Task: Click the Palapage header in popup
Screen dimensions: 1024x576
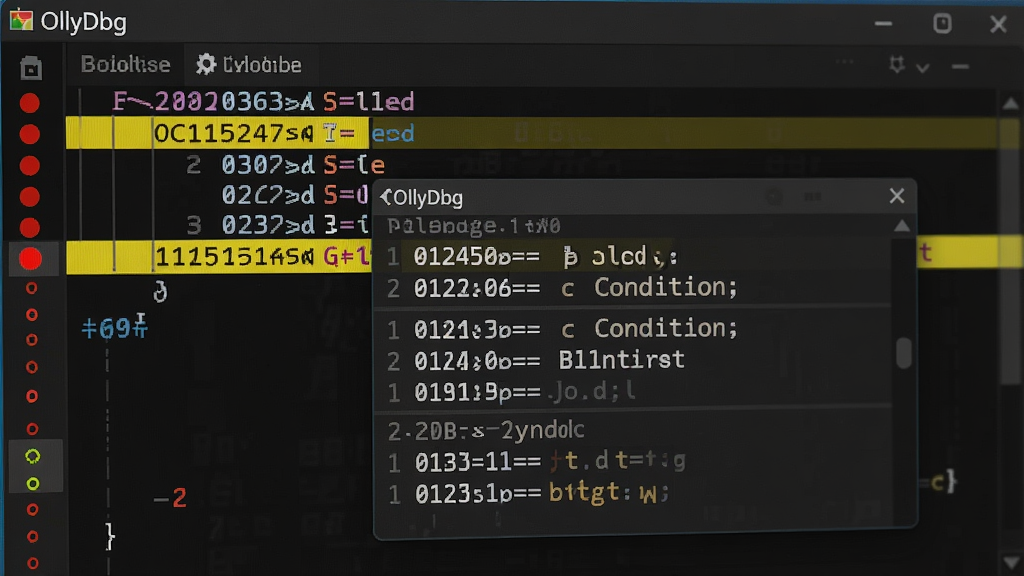Action: tap(473, 226)
